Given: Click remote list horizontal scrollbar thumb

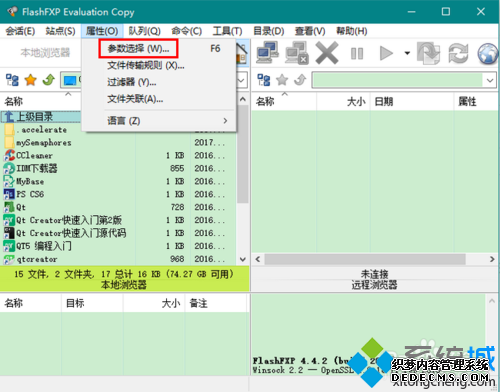Looking at the screenshot, I should point(365,259).
